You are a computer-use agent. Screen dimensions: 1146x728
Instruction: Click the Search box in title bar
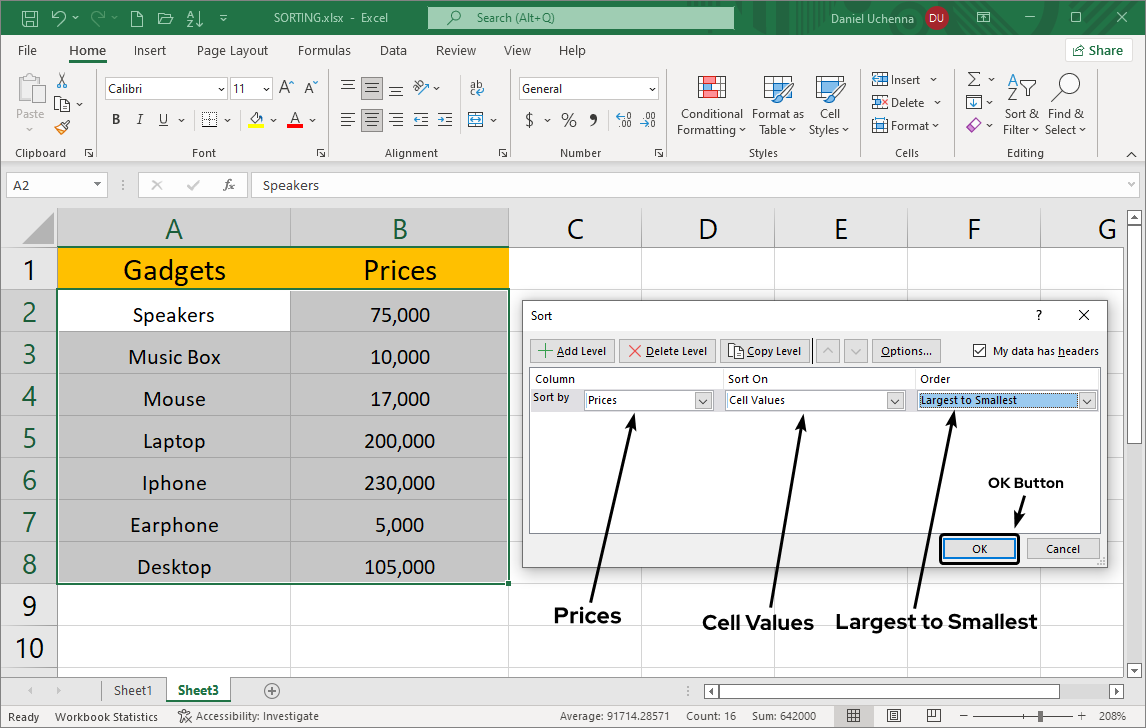581,18
